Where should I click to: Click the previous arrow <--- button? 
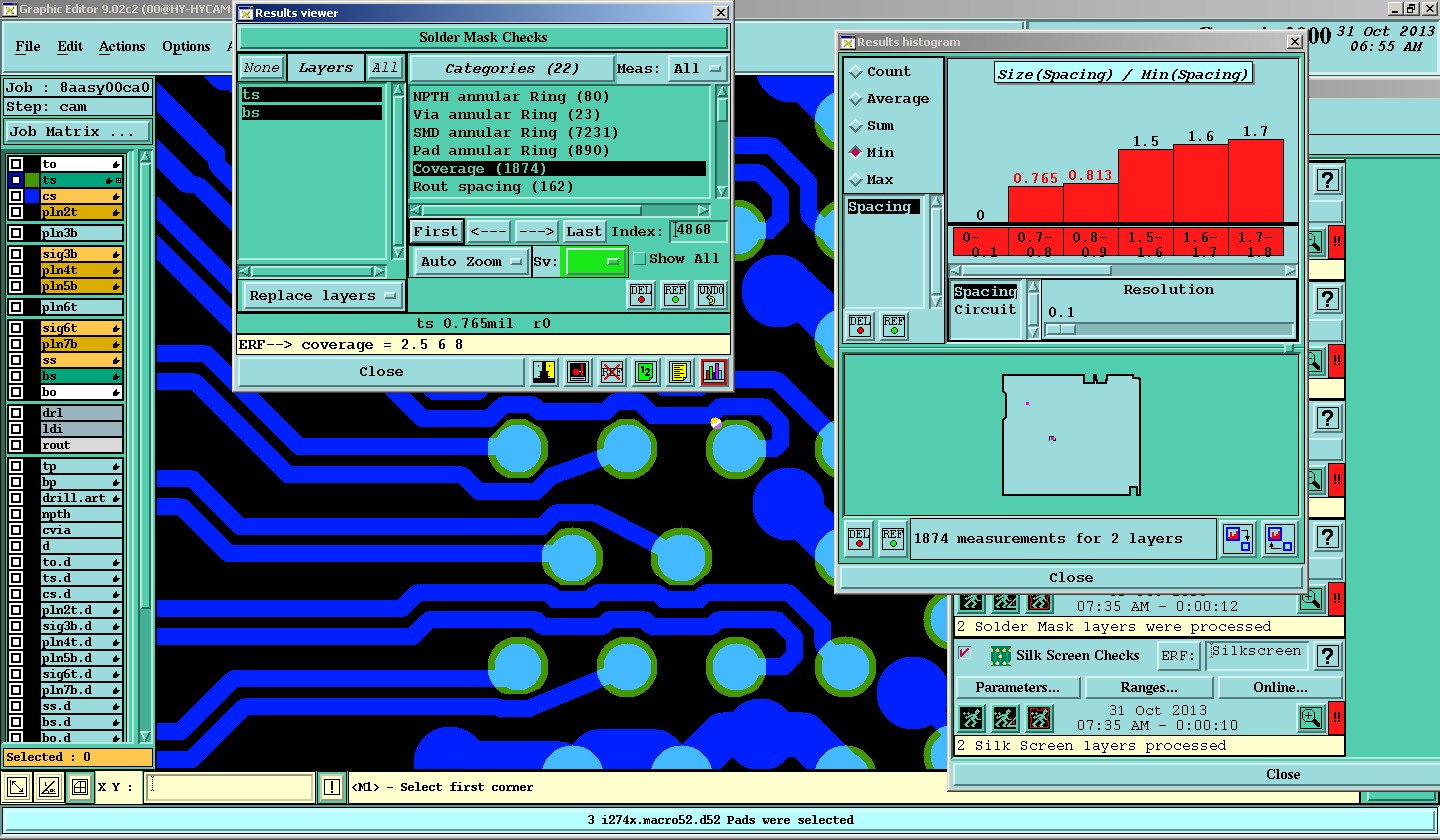click(489, 232)
